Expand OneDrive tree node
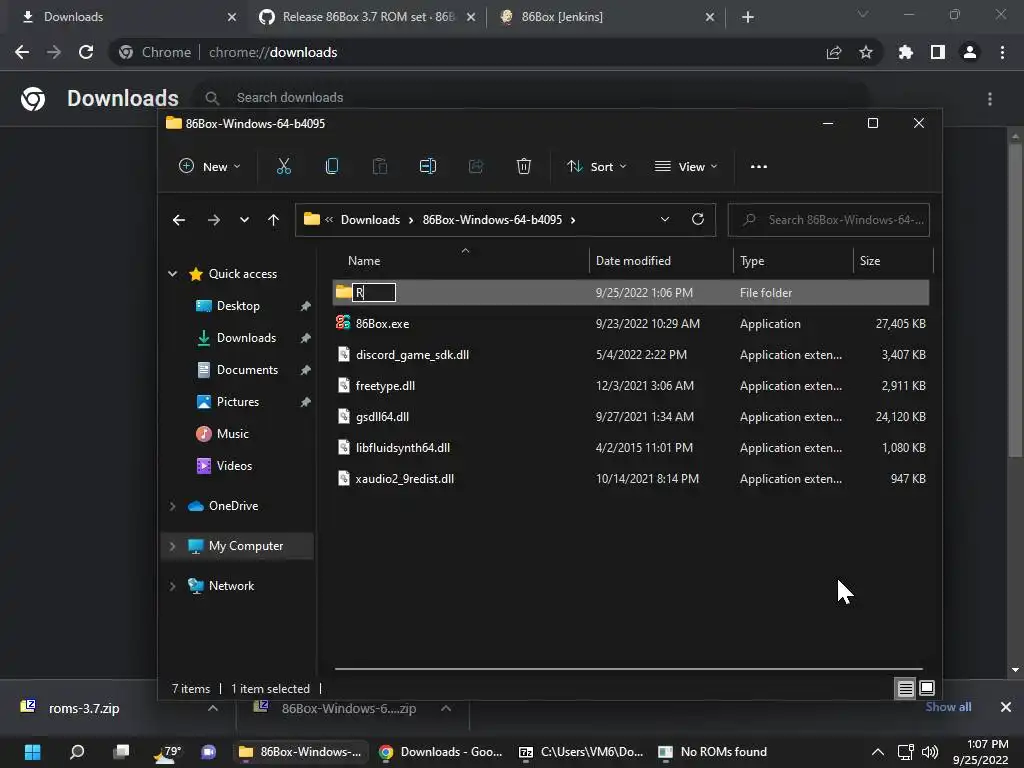This screenshot has width=1024, height=768. coord(172,506)
